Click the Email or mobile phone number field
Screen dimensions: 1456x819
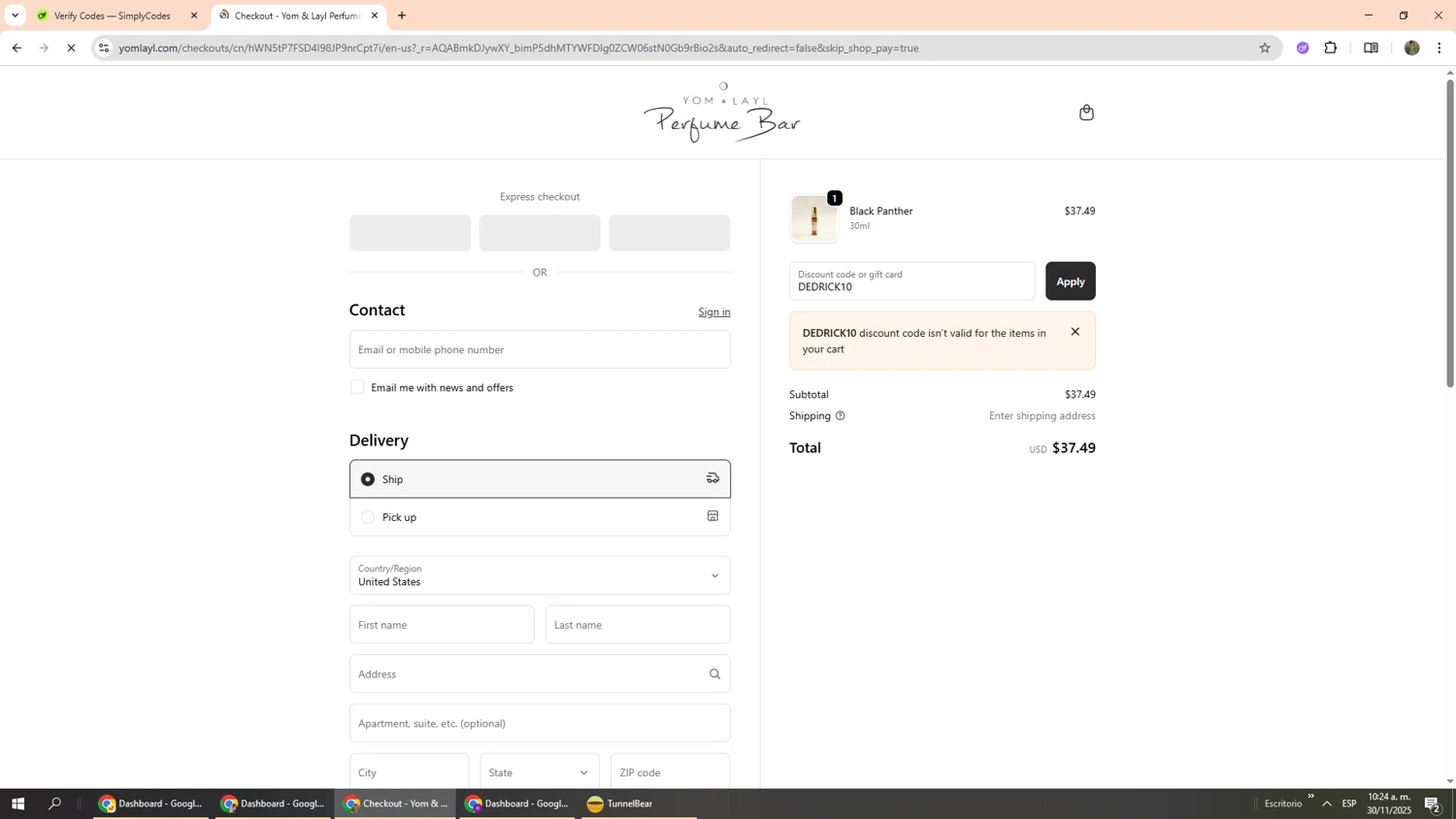click(x=540, y=349)
